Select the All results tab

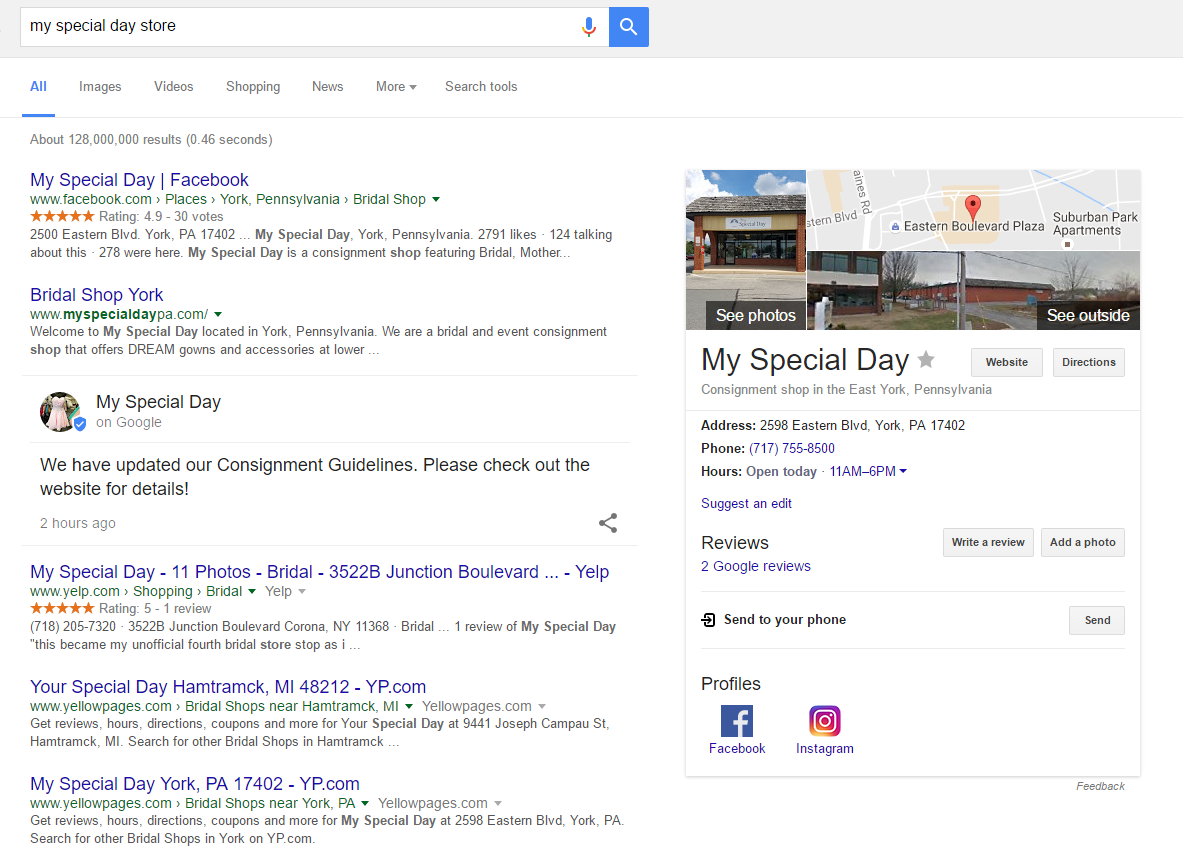point(38,87)
